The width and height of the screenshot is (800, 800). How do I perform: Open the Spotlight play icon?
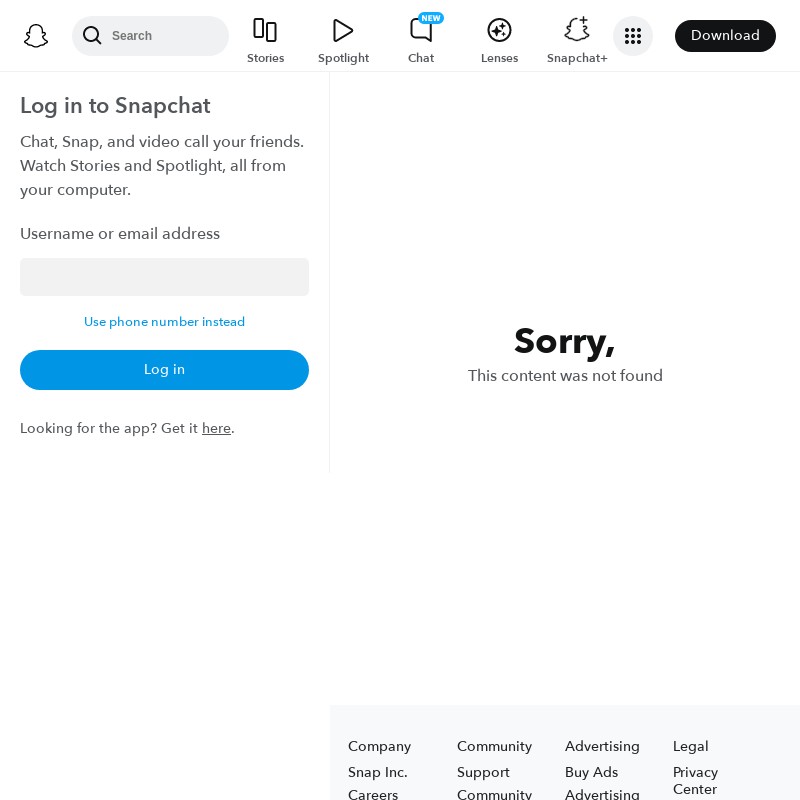tap(343, 30)
